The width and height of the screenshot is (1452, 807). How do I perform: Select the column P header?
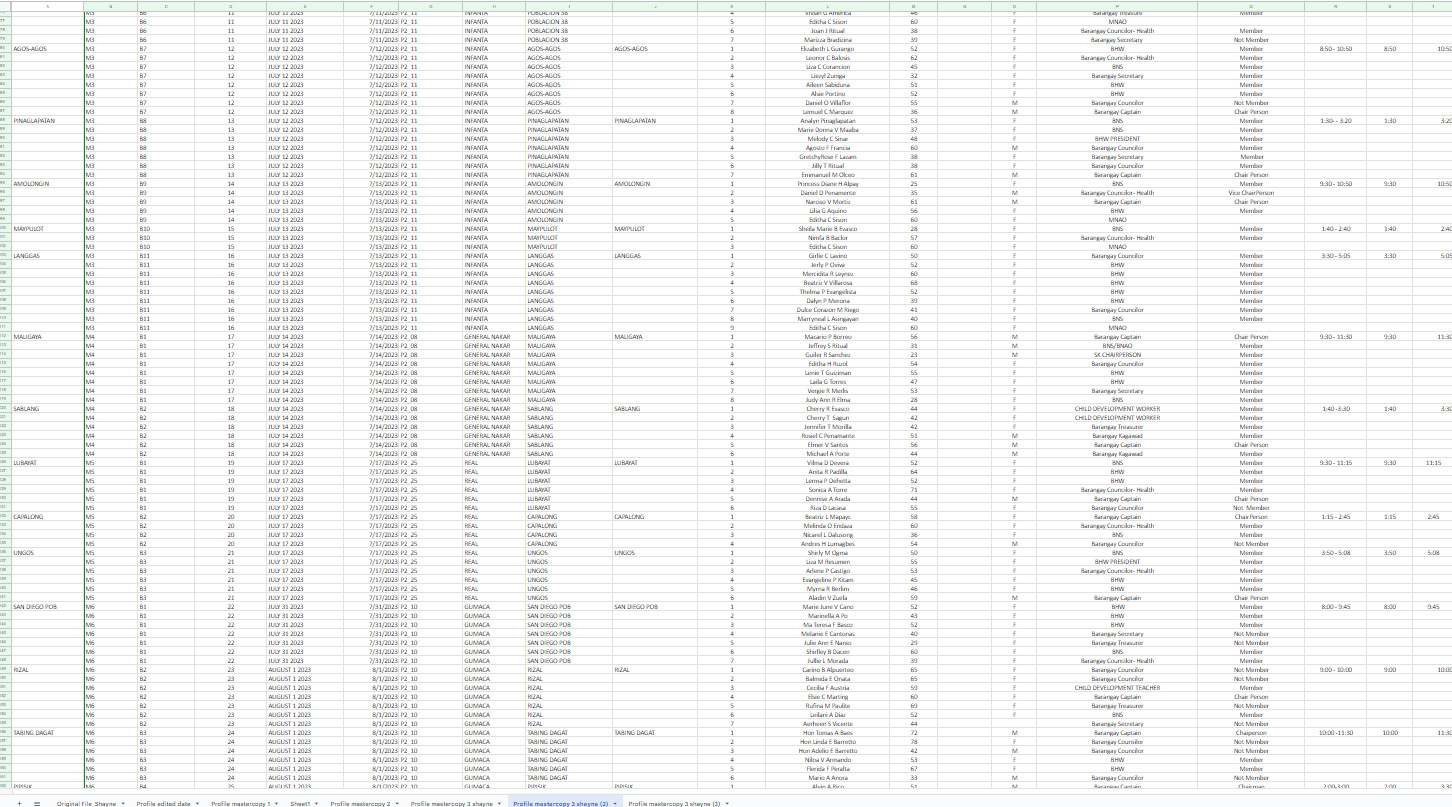tap(1117, 6)
